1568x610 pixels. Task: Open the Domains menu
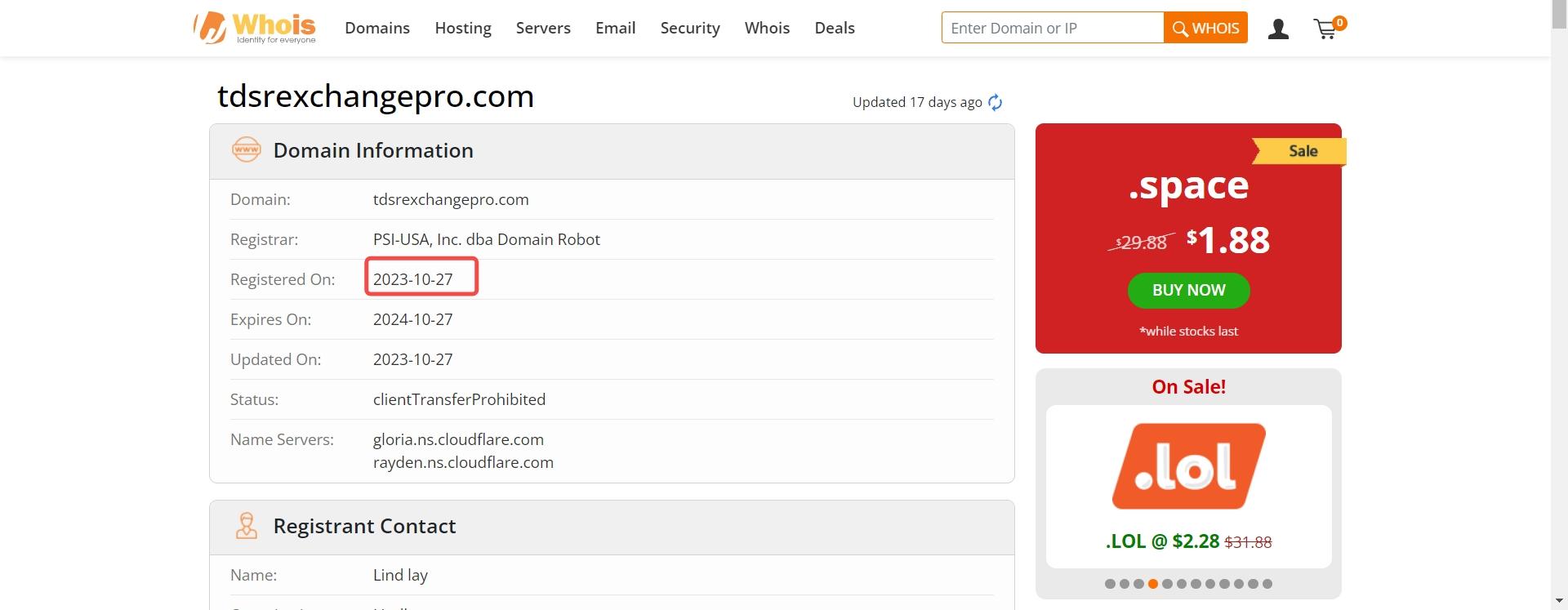(377, 28)
